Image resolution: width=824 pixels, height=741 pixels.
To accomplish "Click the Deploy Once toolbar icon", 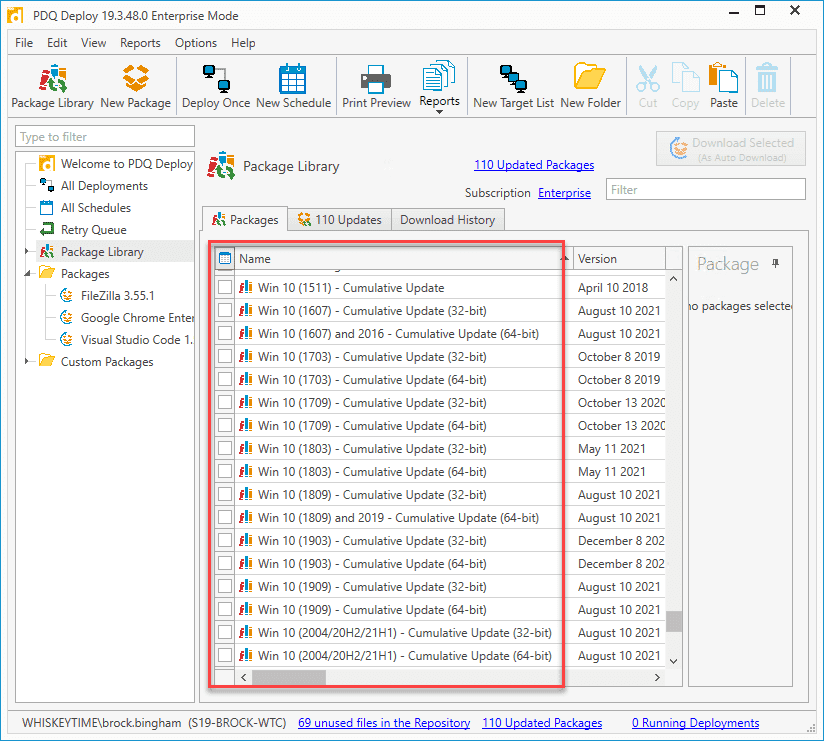I will pos(216,86).
